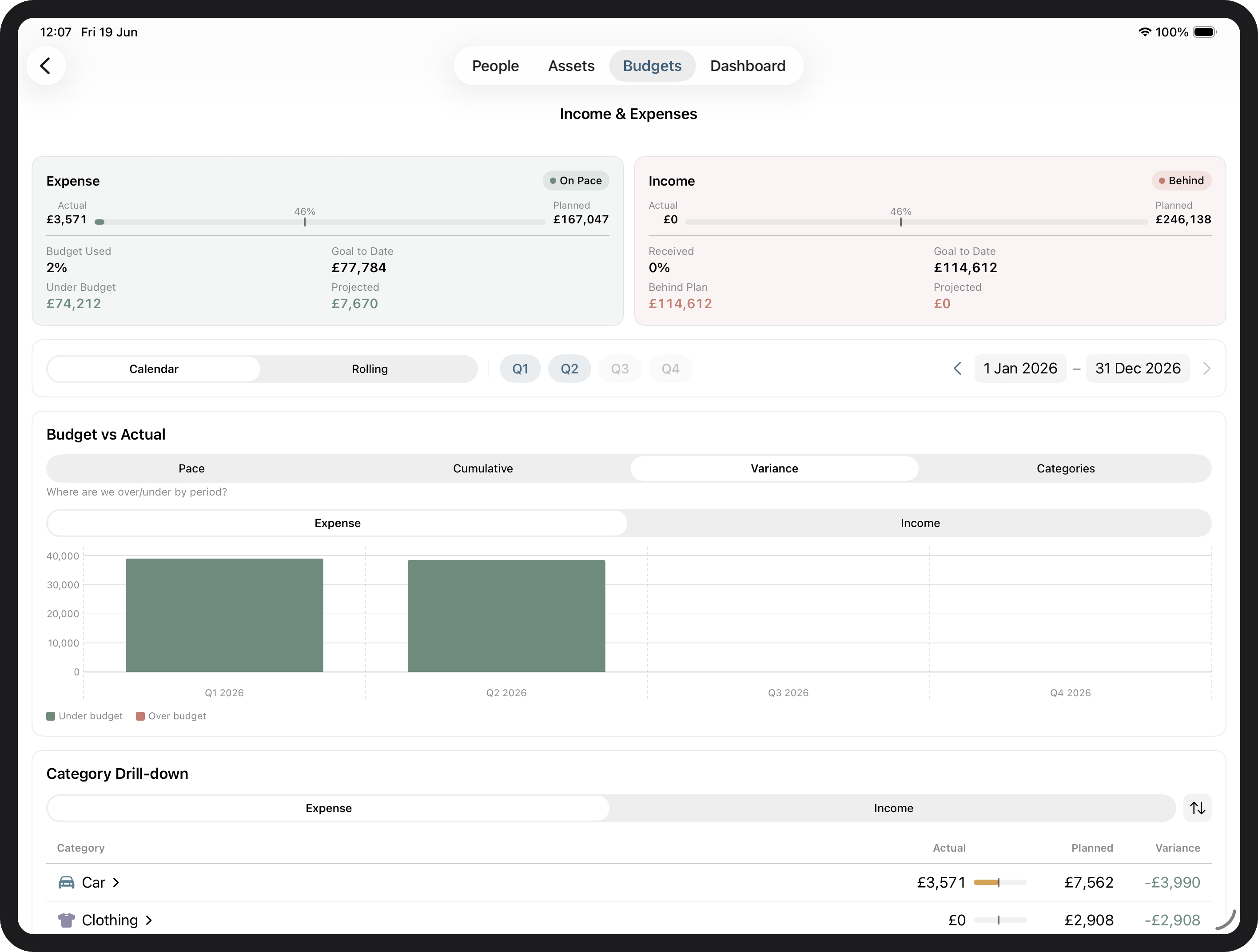This screenshot has height=952, width=1258.
Task: Click the Income progress bar
Action: (x=916, y=222)
